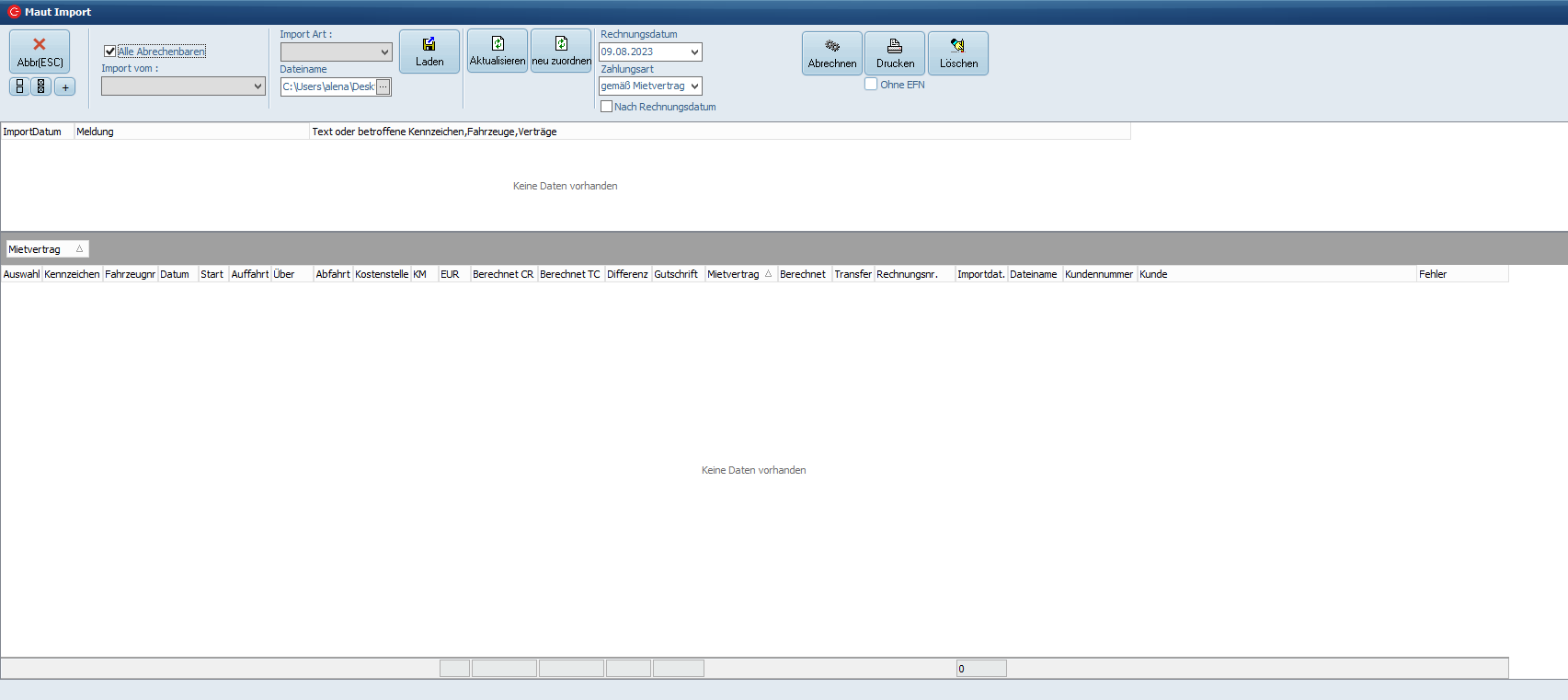1568x700 pixels.
Task: Click the Aktualisieren refresh button
Action: 498,51
